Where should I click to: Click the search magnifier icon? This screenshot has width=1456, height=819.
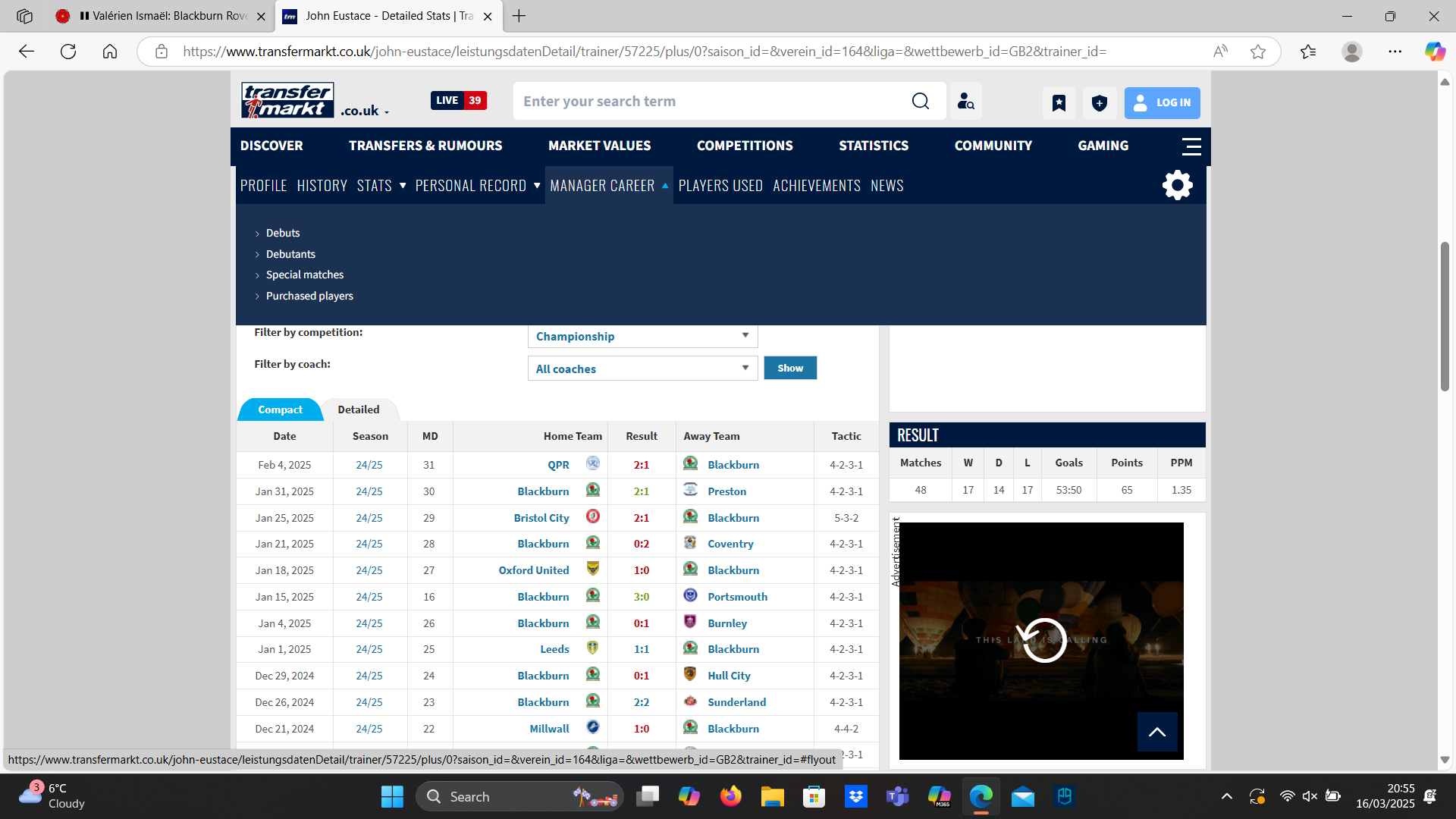pyautogui.click(x=920, y=101)
